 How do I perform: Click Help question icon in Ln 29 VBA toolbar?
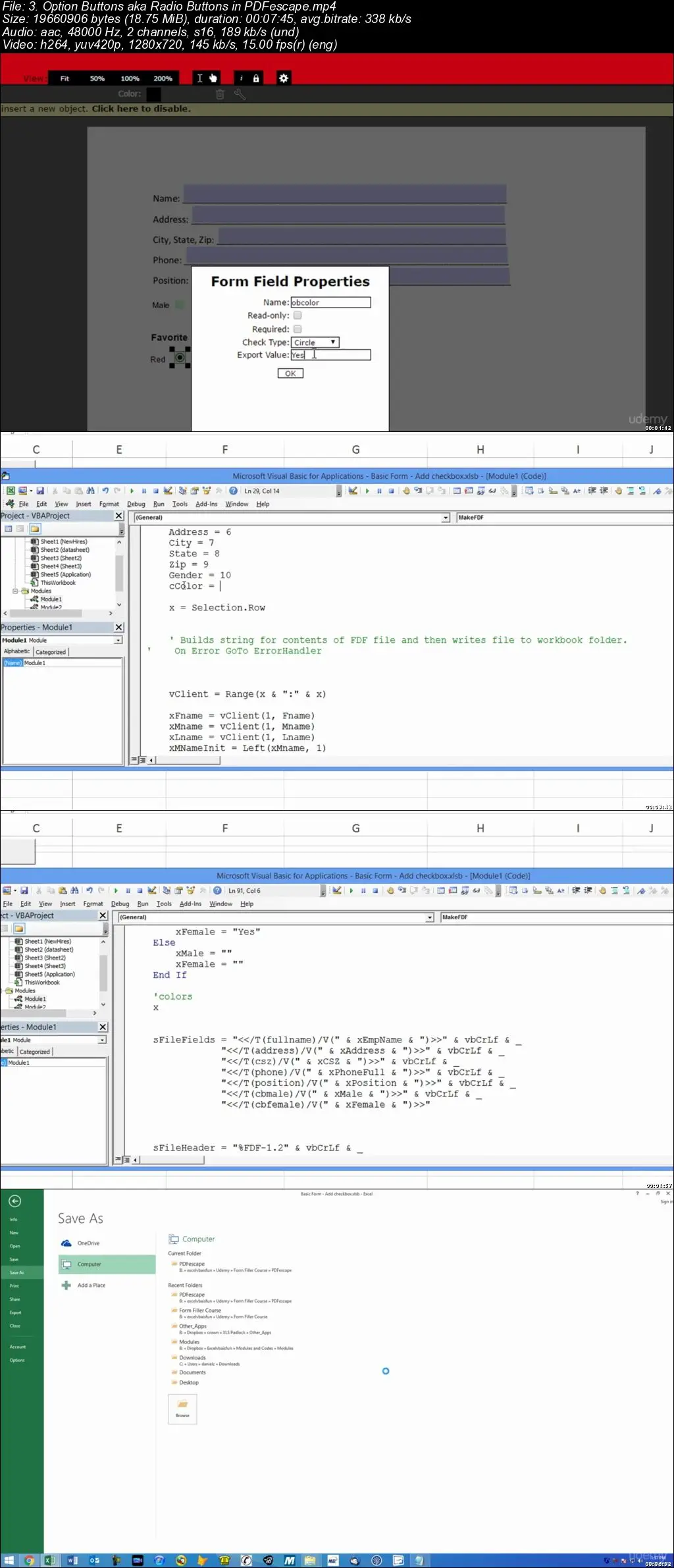233,491
